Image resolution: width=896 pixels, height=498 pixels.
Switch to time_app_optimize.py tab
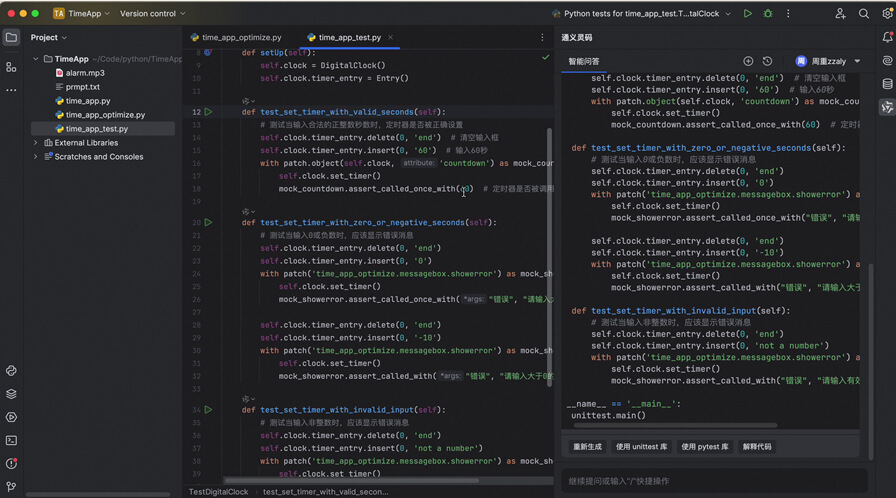(236, 38)
